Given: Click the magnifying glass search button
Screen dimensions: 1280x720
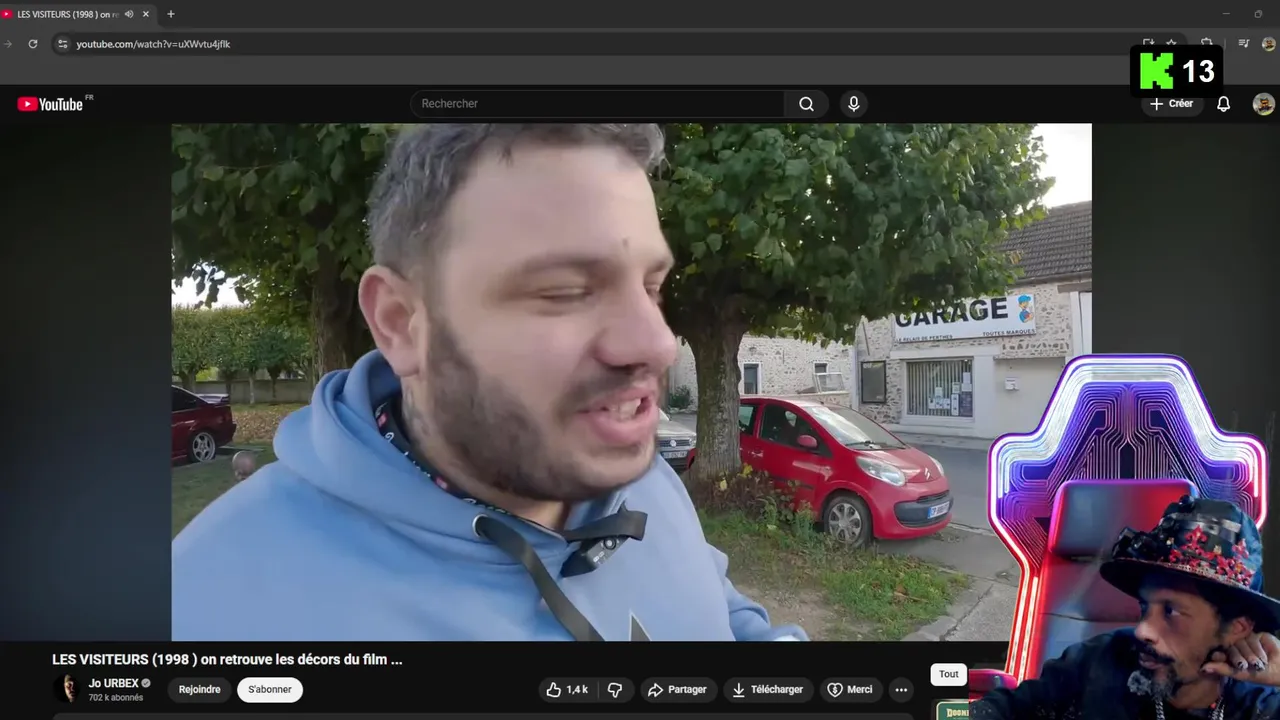Looking at the screenshot, I should pyautogui.click(x=806, y=104).
